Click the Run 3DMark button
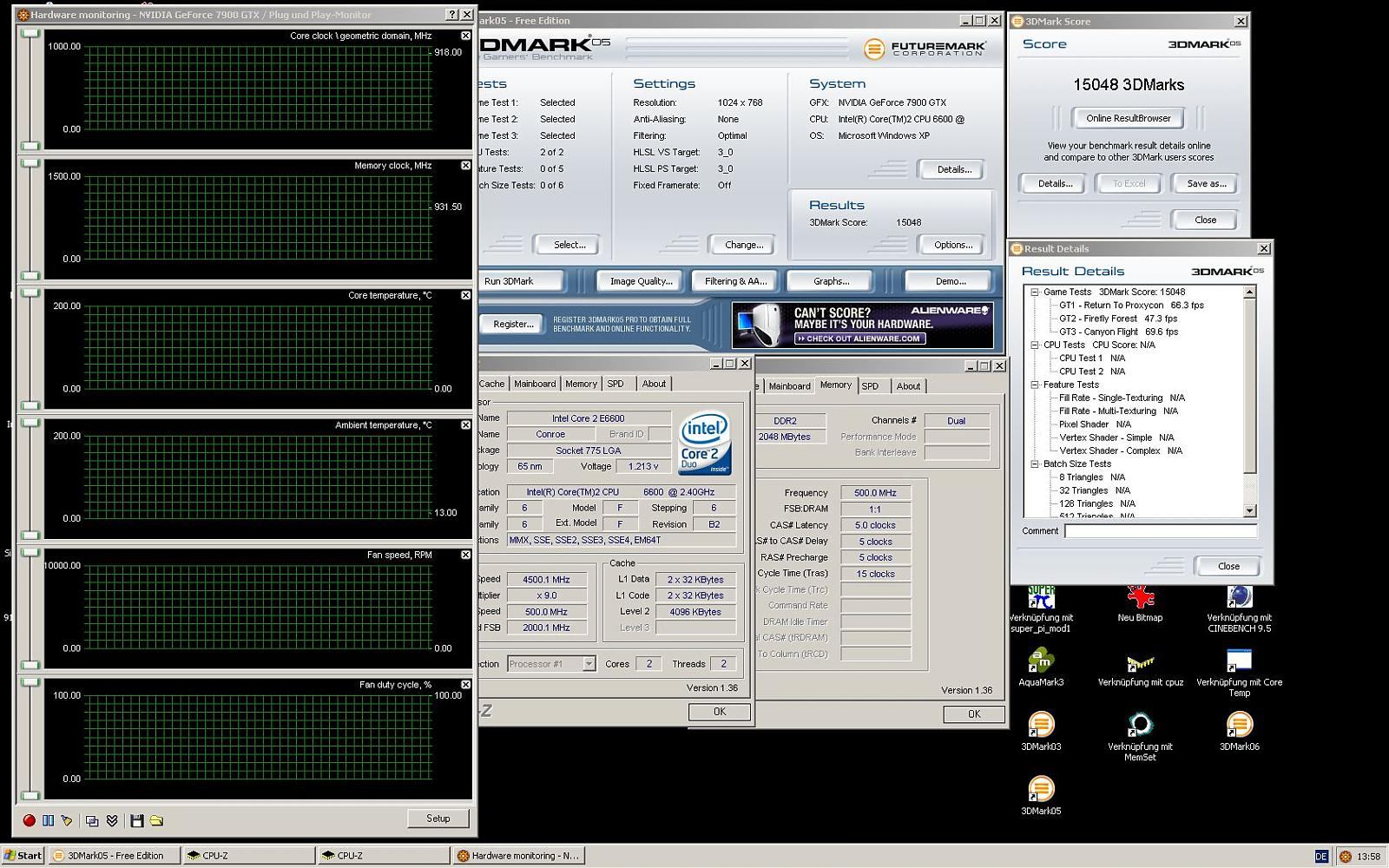Image resolution: width=1389 pixels, height=868 pixels. pos(520,281)
